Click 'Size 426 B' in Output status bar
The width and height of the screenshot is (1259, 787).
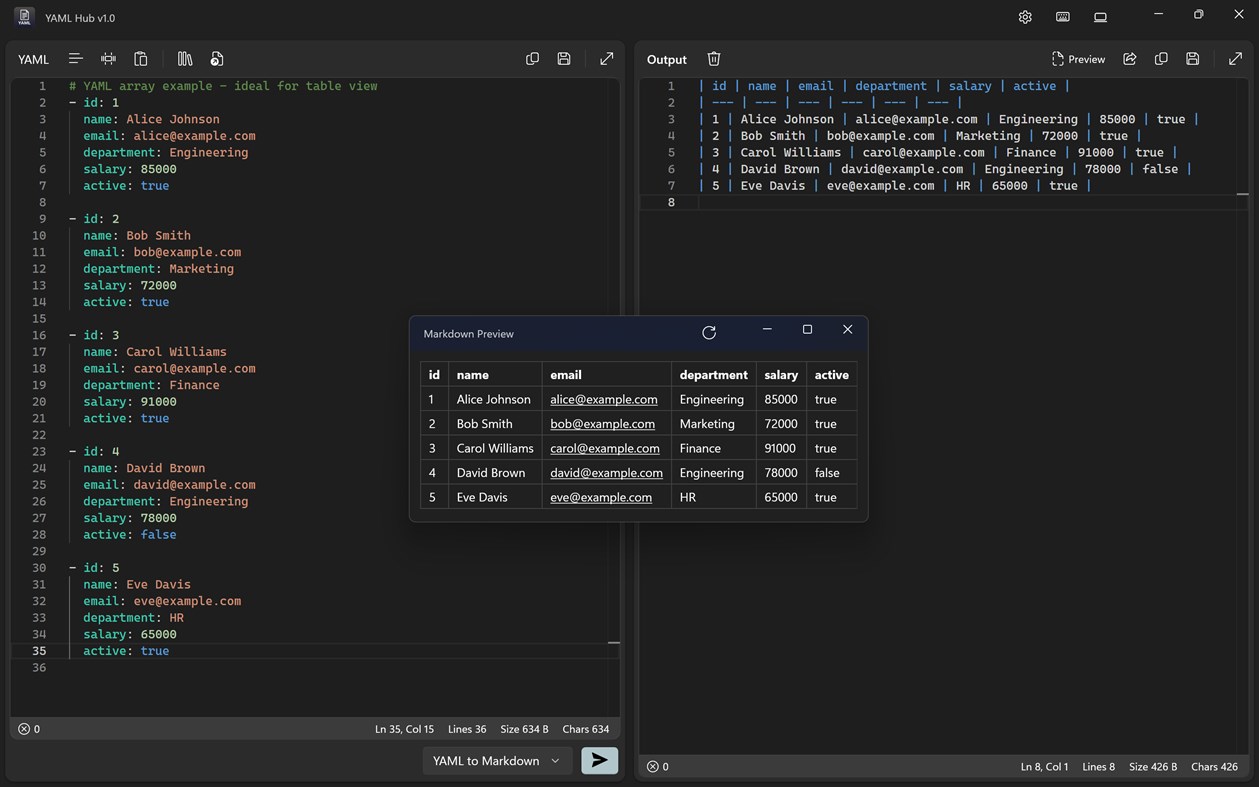click(1153, 767)
